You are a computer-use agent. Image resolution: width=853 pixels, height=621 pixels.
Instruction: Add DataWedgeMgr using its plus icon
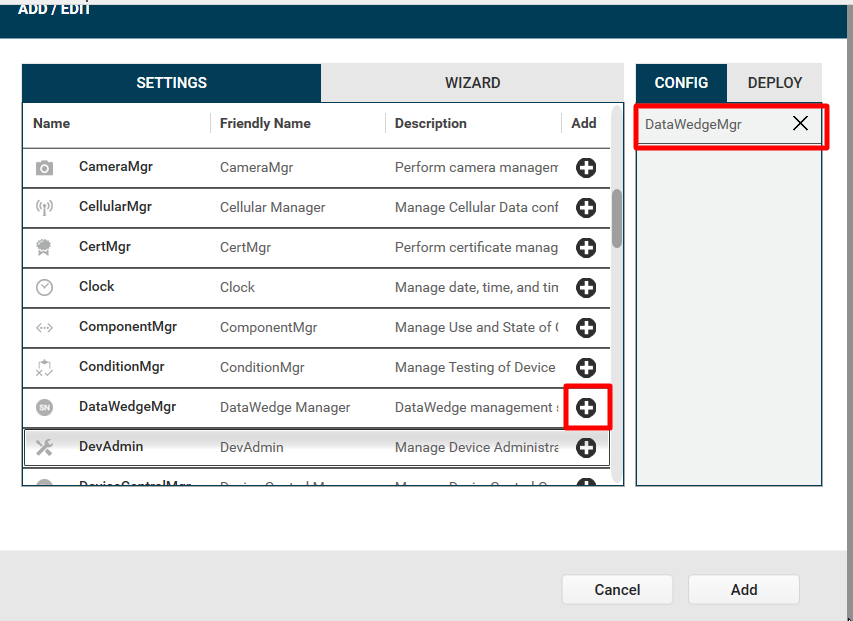tap(586, 407)
